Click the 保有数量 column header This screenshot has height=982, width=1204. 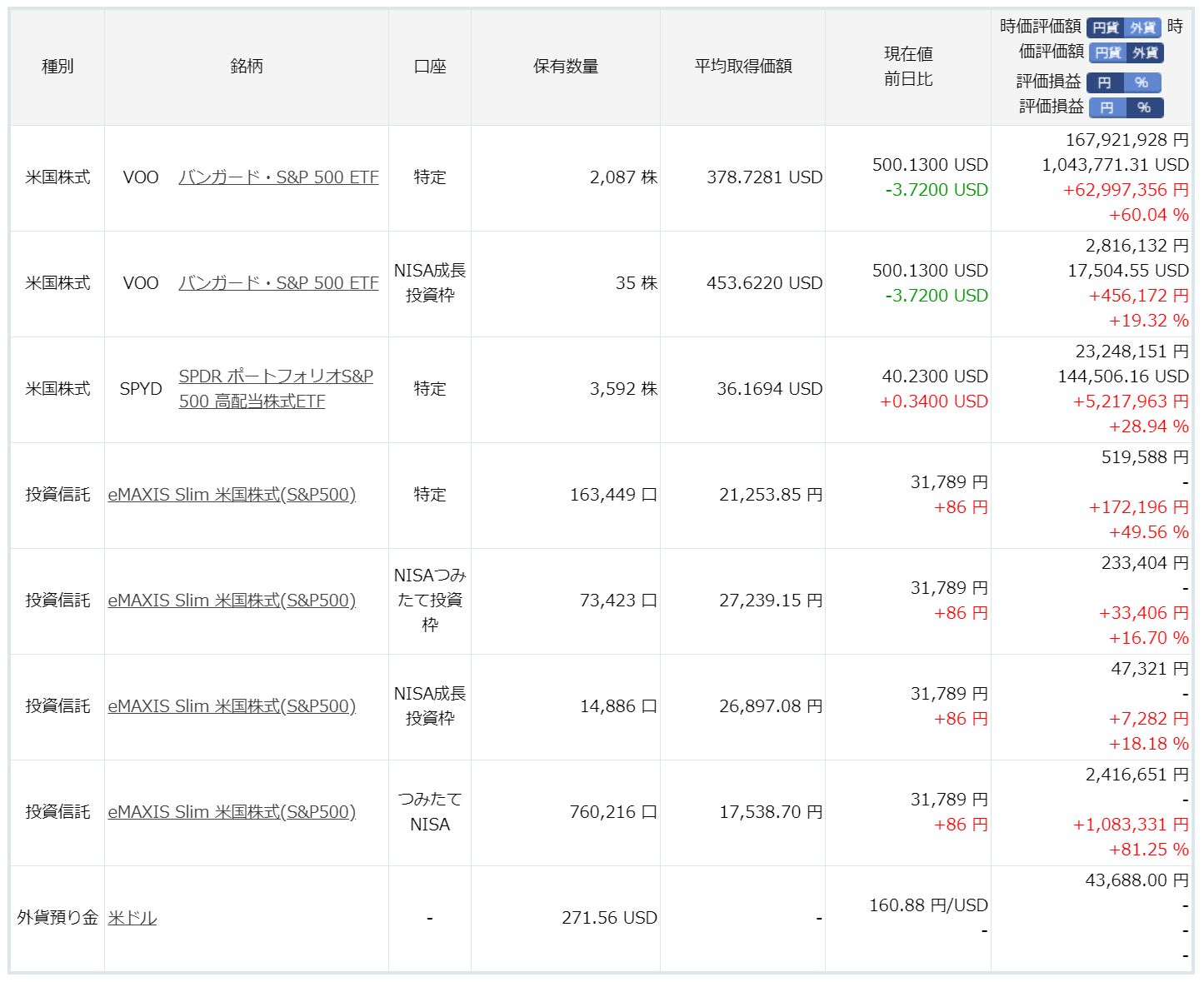tap(566, 67)
